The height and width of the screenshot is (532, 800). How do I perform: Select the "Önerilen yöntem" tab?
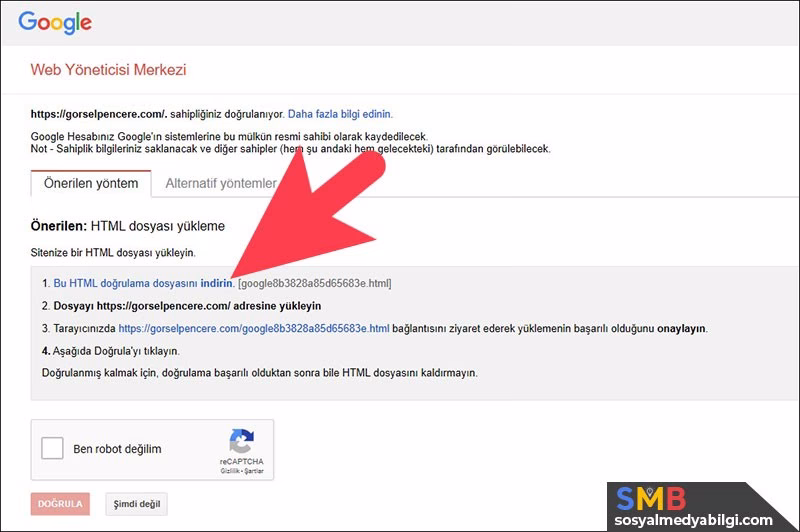(91, 184)
